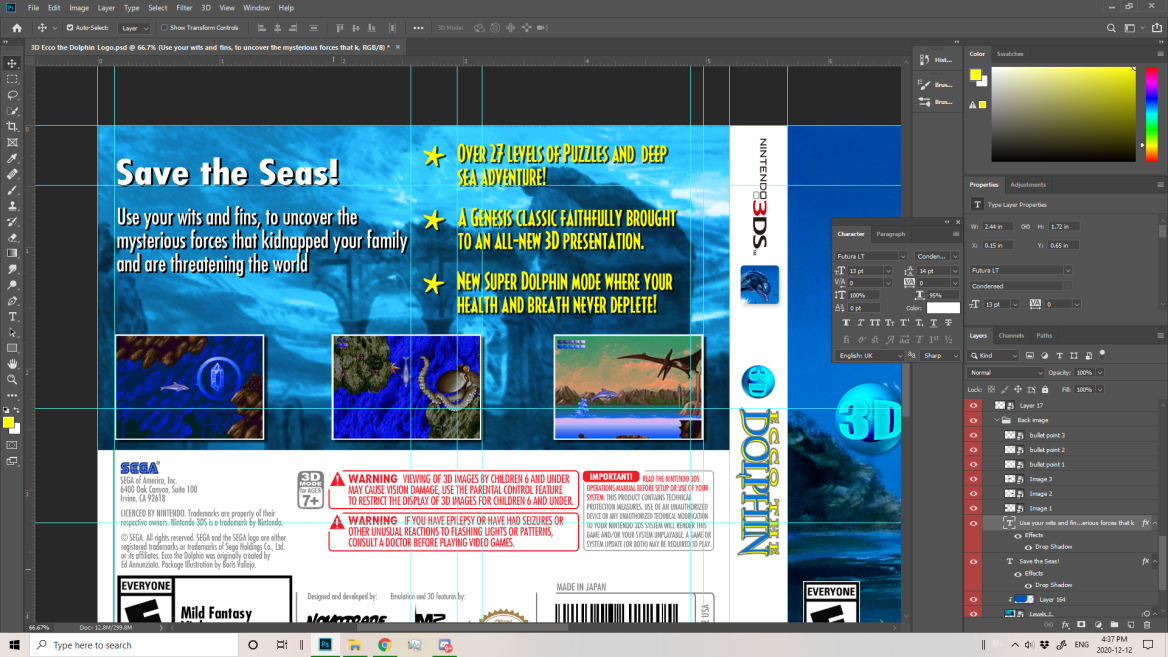Switch to the Channels tab
Viewport: 1168px width, 657px height.
coord(1011,336)
